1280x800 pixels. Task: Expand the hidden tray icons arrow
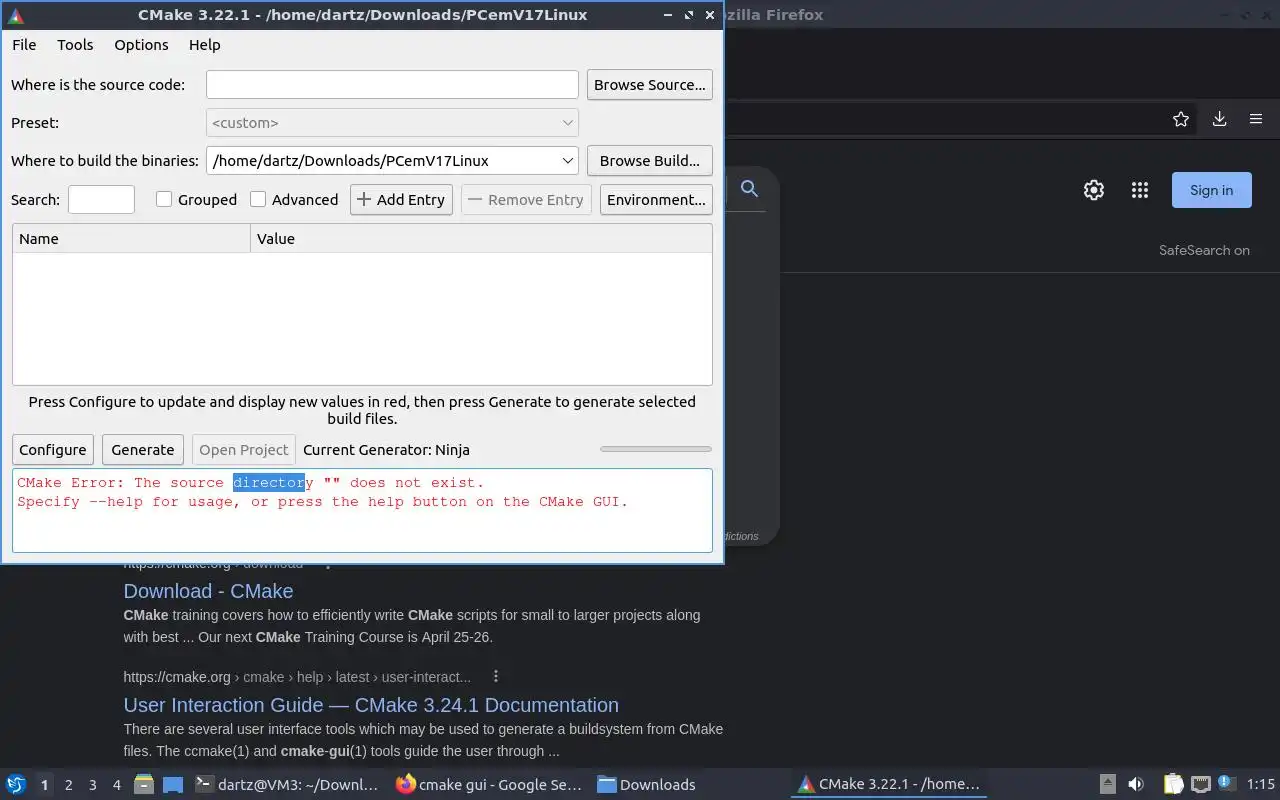pos(1107,784)
